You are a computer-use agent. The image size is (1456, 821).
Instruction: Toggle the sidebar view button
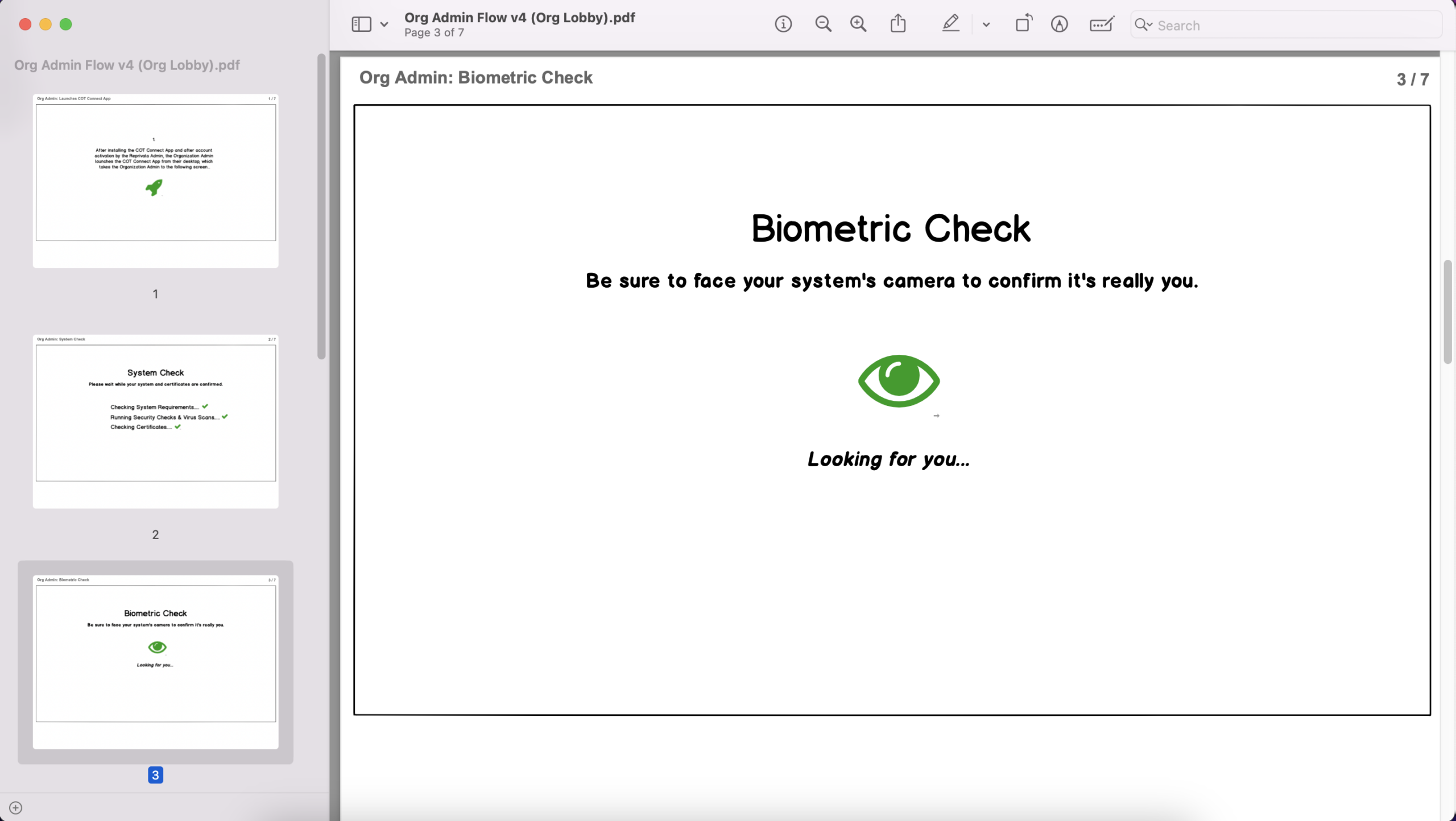tap(362, 24)
